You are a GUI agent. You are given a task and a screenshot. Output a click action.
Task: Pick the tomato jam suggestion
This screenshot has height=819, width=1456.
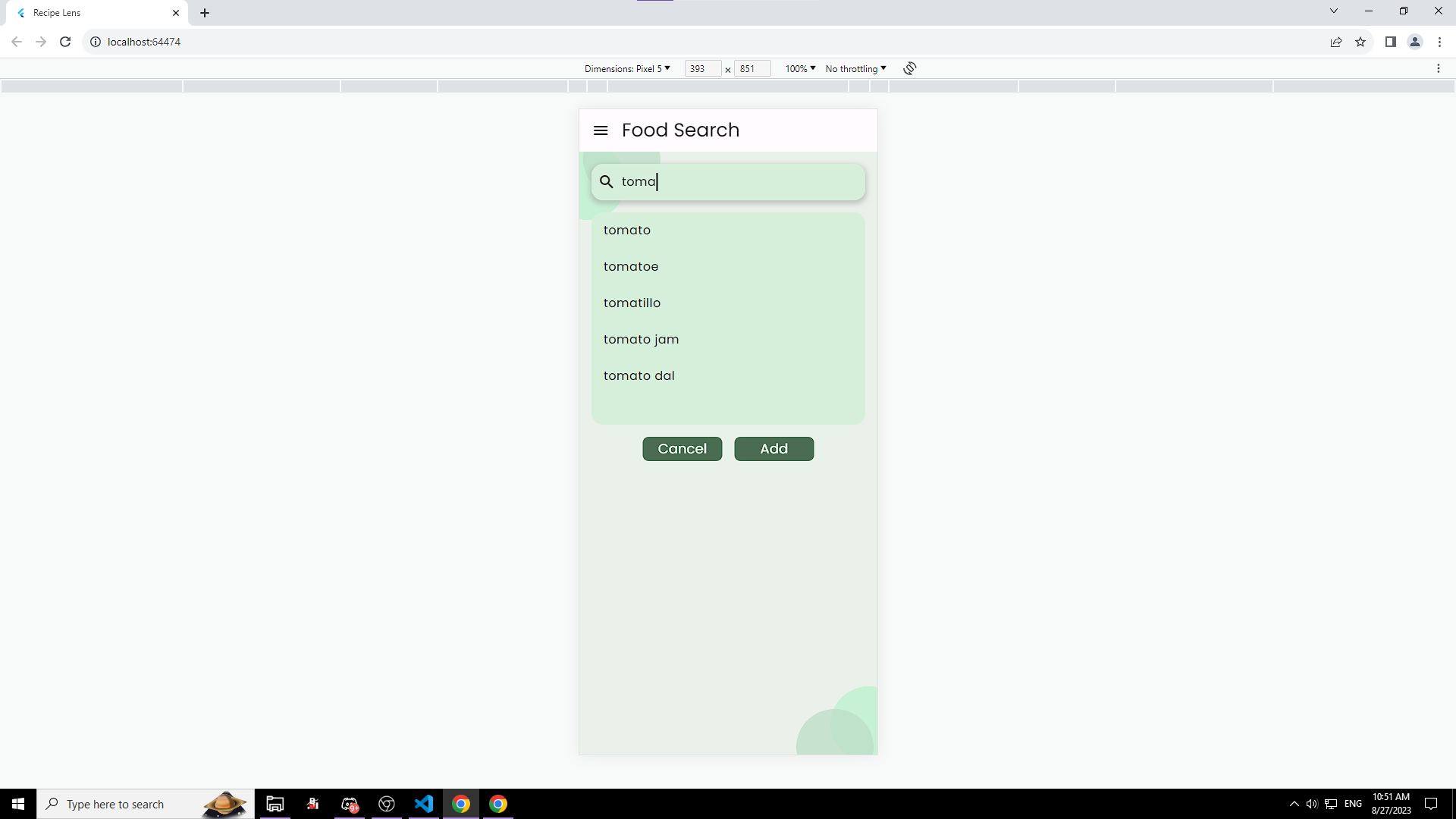point(641,339)
